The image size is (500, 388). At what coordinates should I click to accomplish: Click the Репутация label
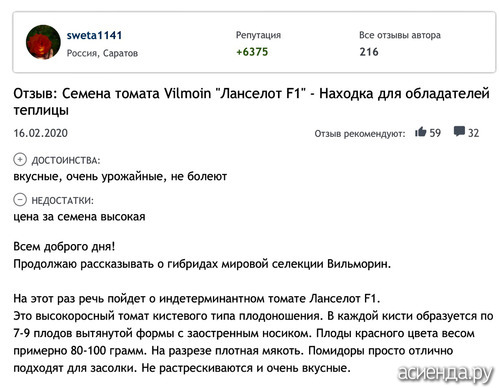coord(258,35)
